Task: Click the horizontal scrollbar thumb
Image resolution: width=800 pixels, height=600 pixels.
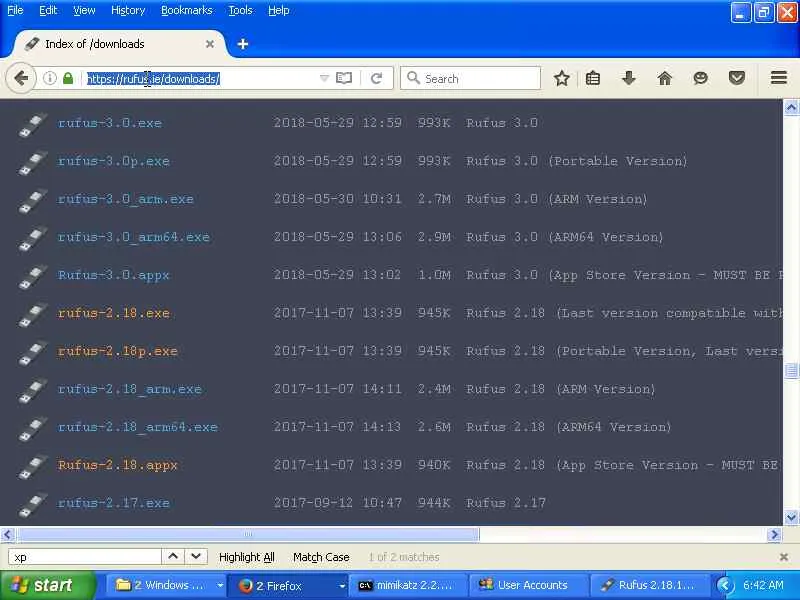Action: (x=248, y=534)
